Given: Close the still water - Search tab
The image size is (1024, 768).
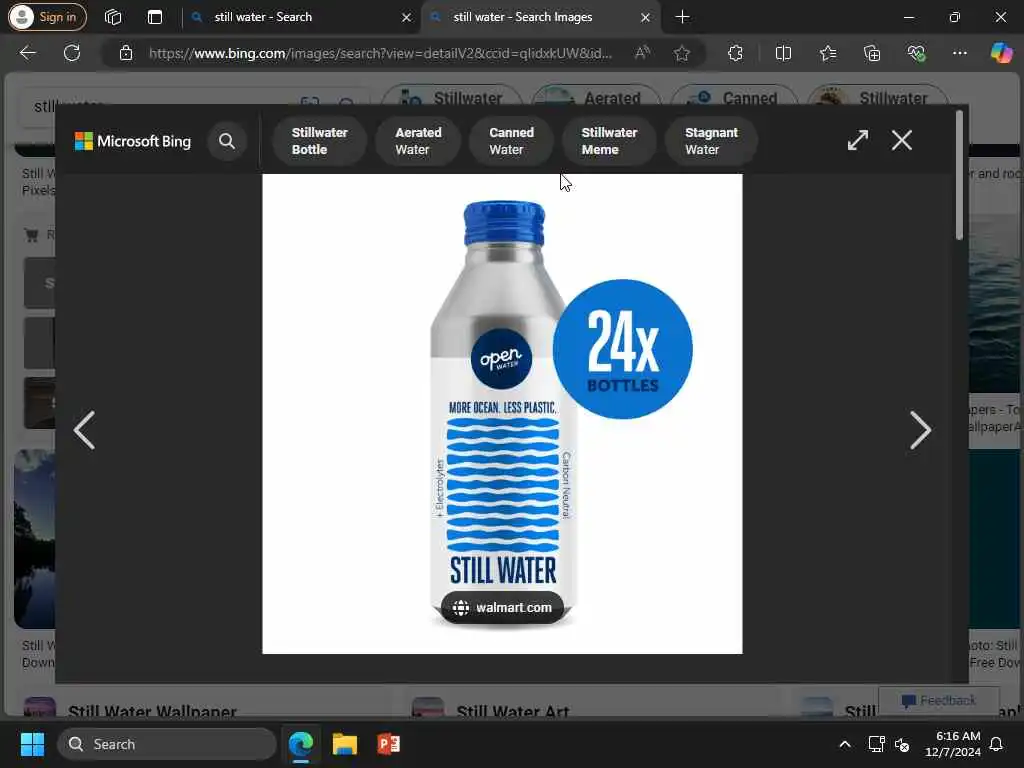Looking at the screenshot, I should tap(406, 18).
